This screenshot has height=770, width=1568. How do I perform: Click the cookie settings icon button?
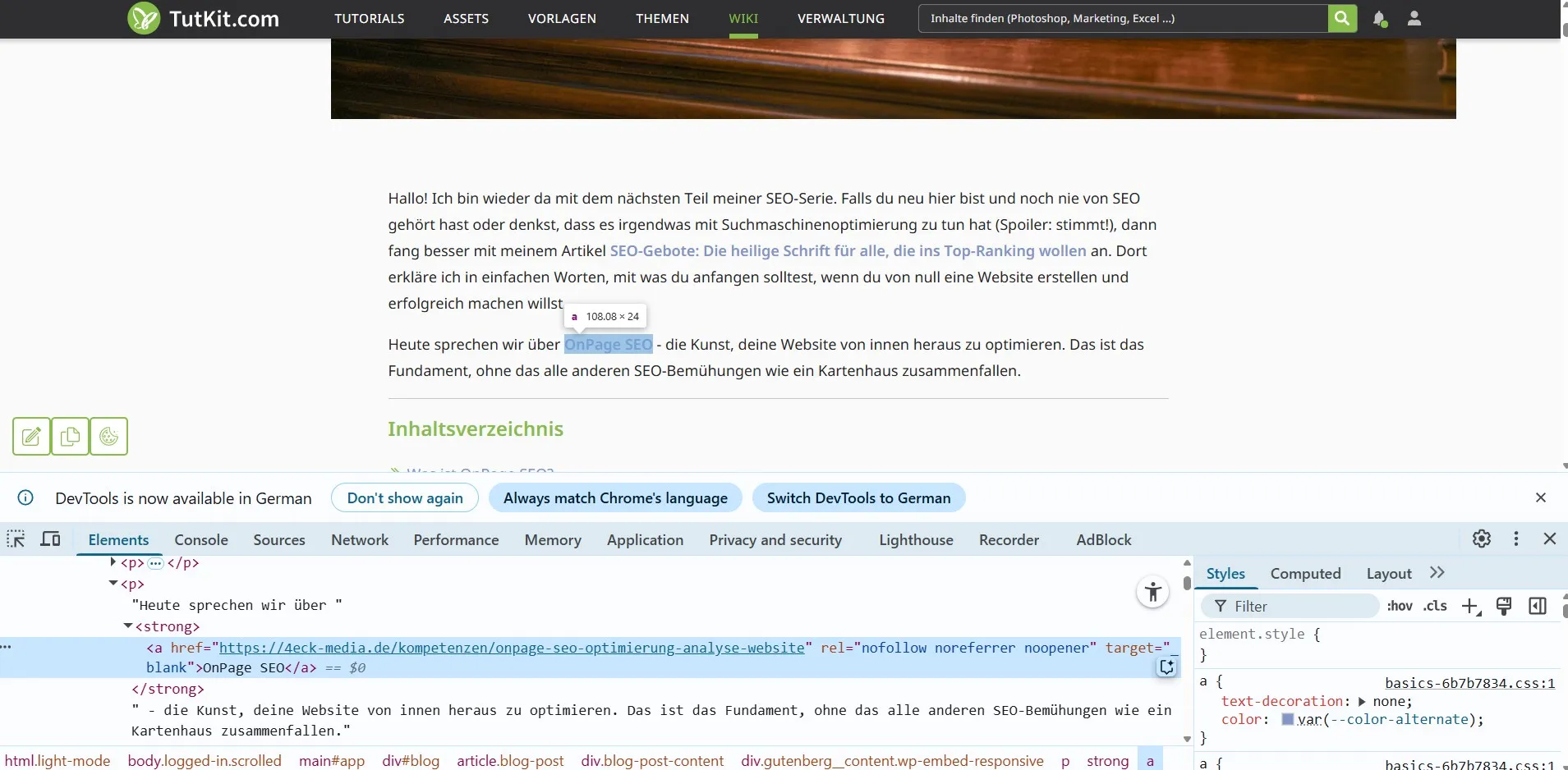108,436
